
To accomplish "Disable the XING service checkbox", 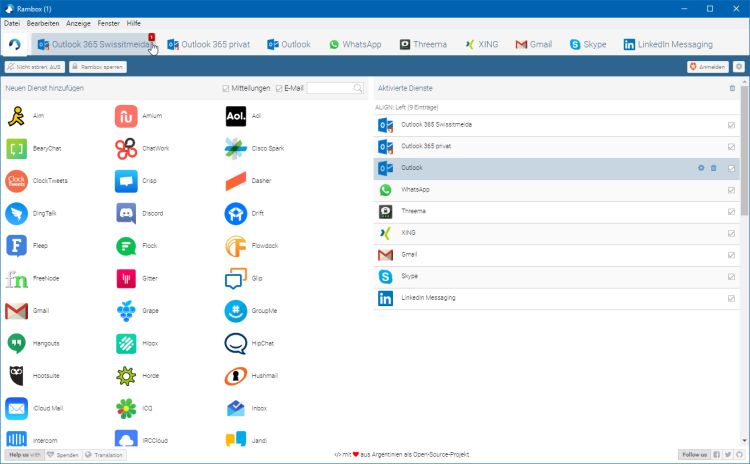I will (x=731, y=233).
